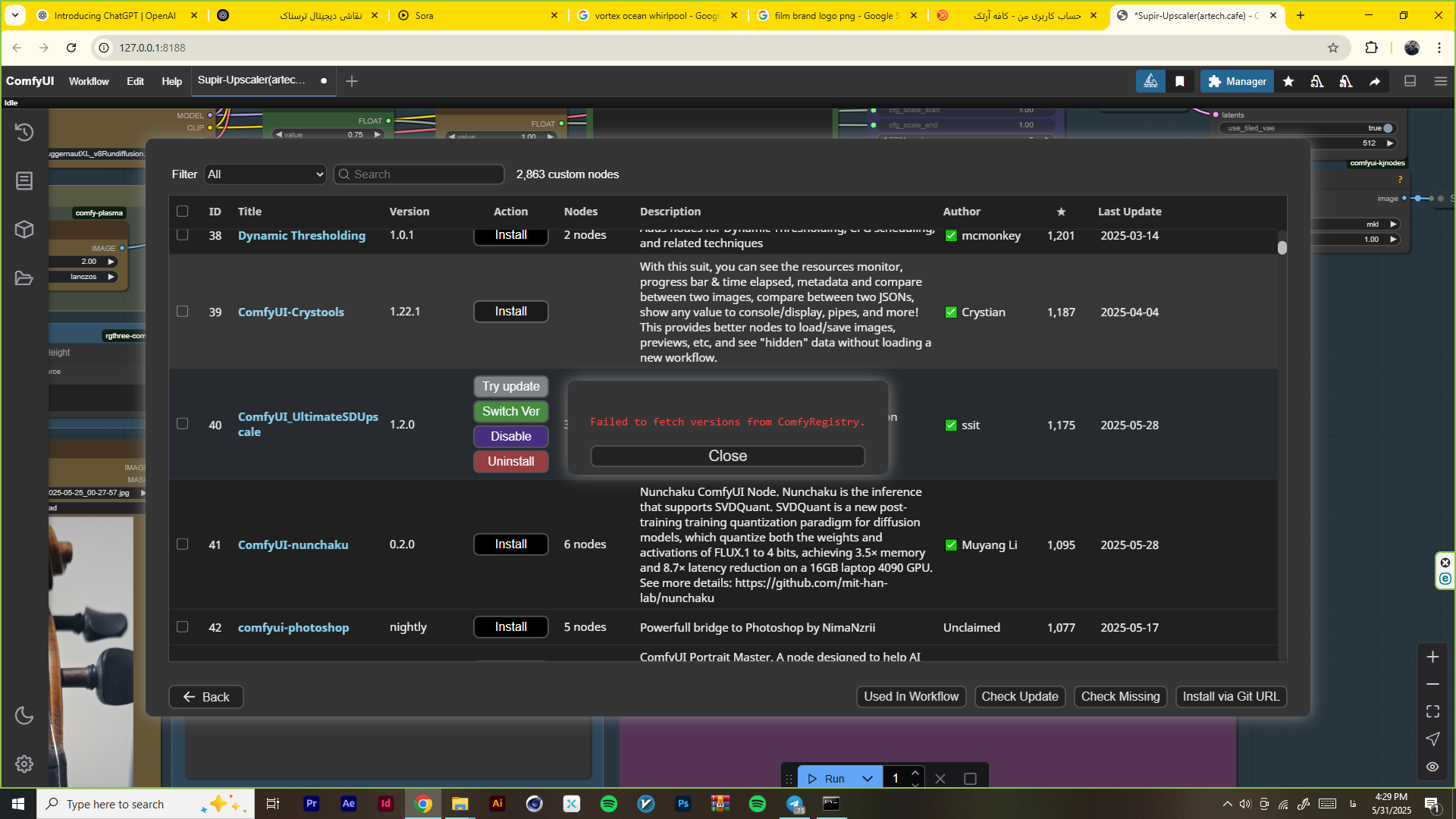Open Spotify from the Windows taskbar
1456x819 pixels.
[x=609, y=804]
